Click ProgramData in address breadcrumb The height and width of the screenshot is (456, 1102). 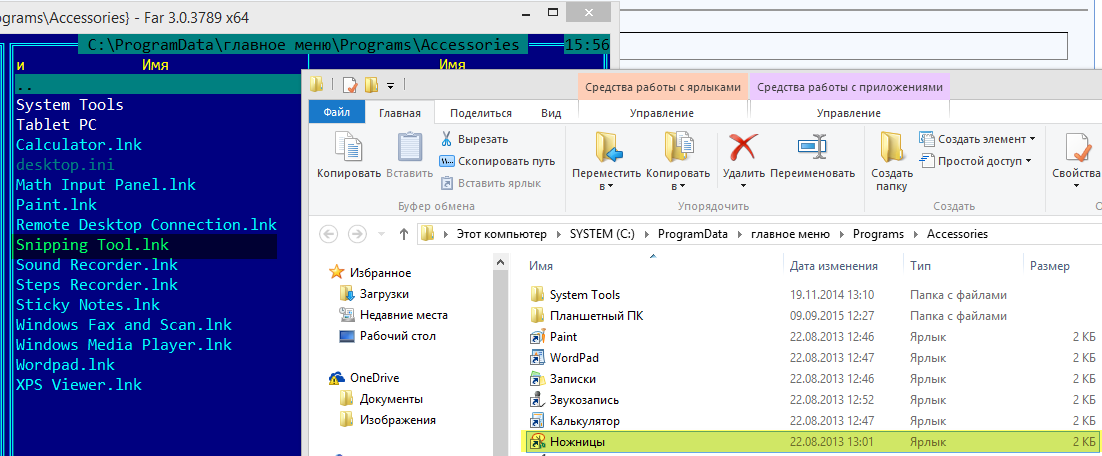[x=692, y=234]
